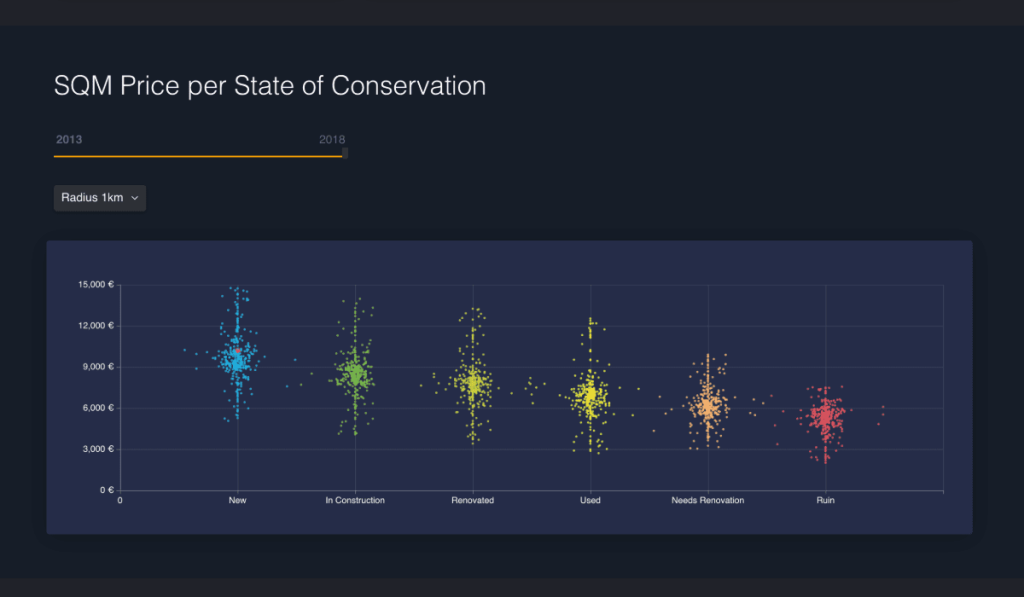The height and width of the screenshot is (597, 1024).
Task: Click the 0 € origin label
Action: point(106,490)
